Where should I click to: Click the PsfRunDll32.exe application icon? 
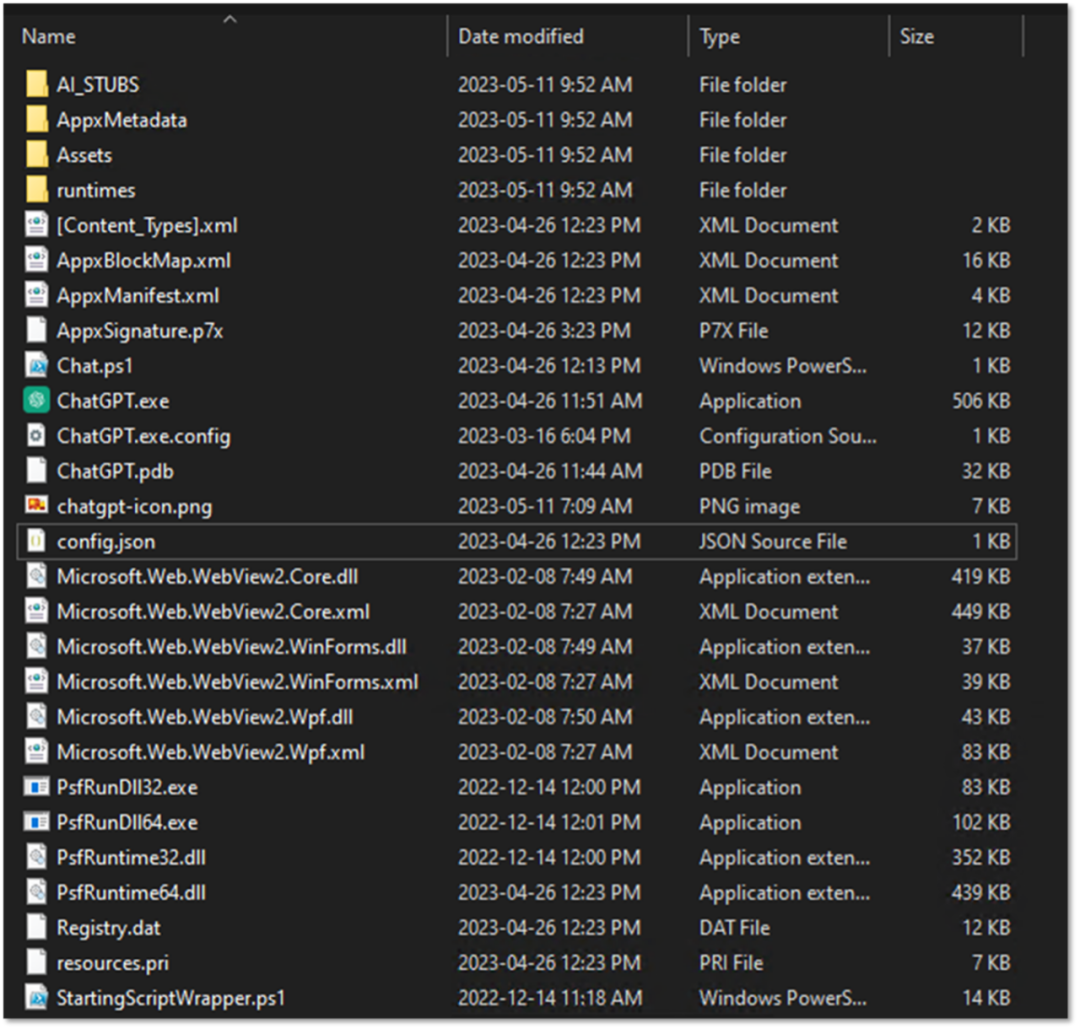(x=37, y=787)
